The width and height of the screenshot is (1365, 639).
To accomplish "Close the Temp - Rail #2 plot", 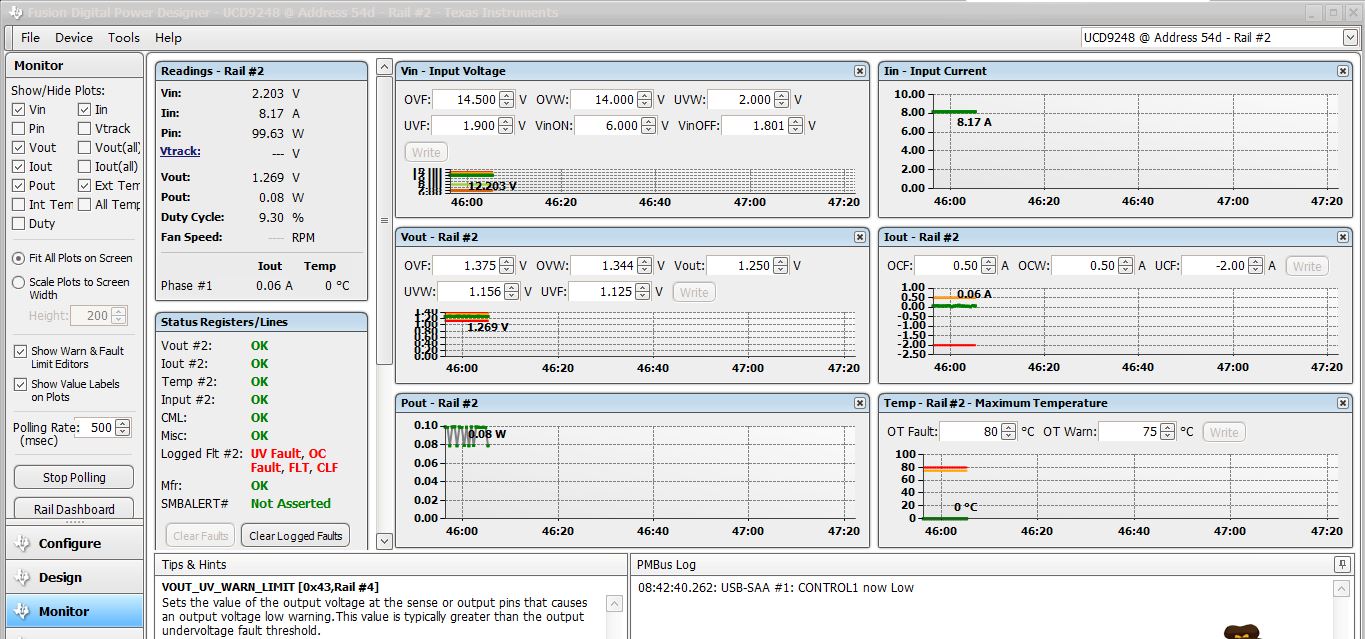I will pyautogui.click(x=1343, y=403).
